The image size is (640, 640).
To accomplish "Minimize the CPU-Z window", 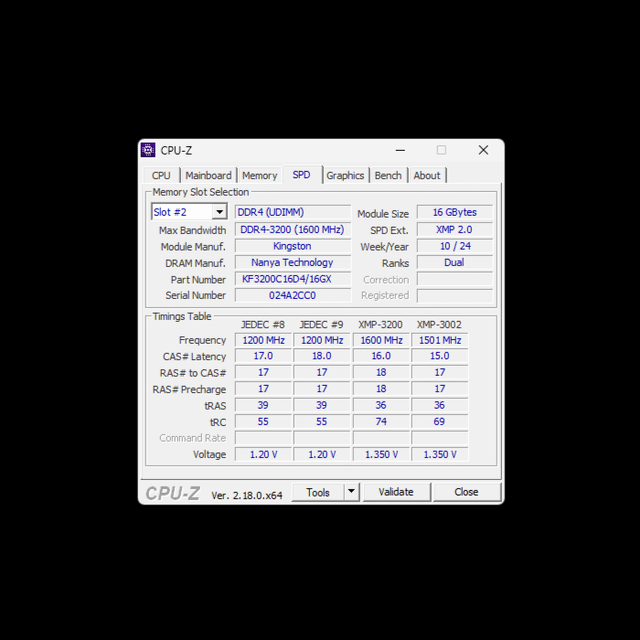I will coord(399,150).
